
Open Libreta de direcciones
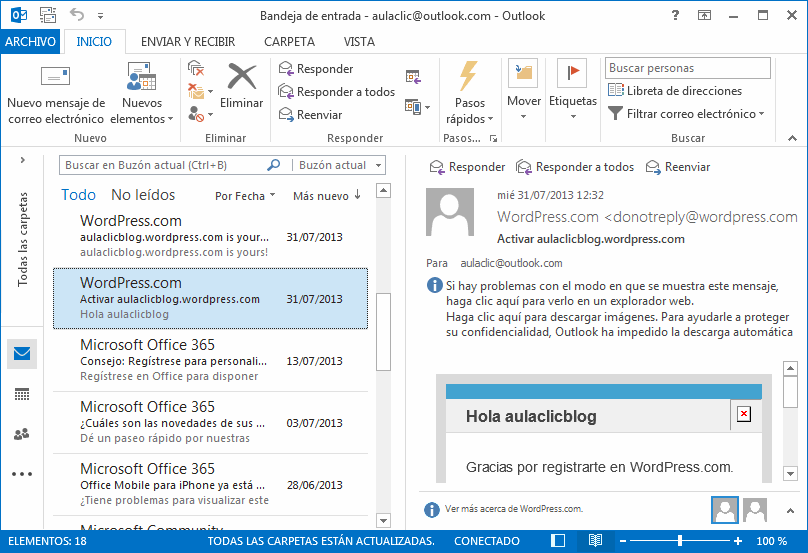pyautogui.click(x=675, y=91)
